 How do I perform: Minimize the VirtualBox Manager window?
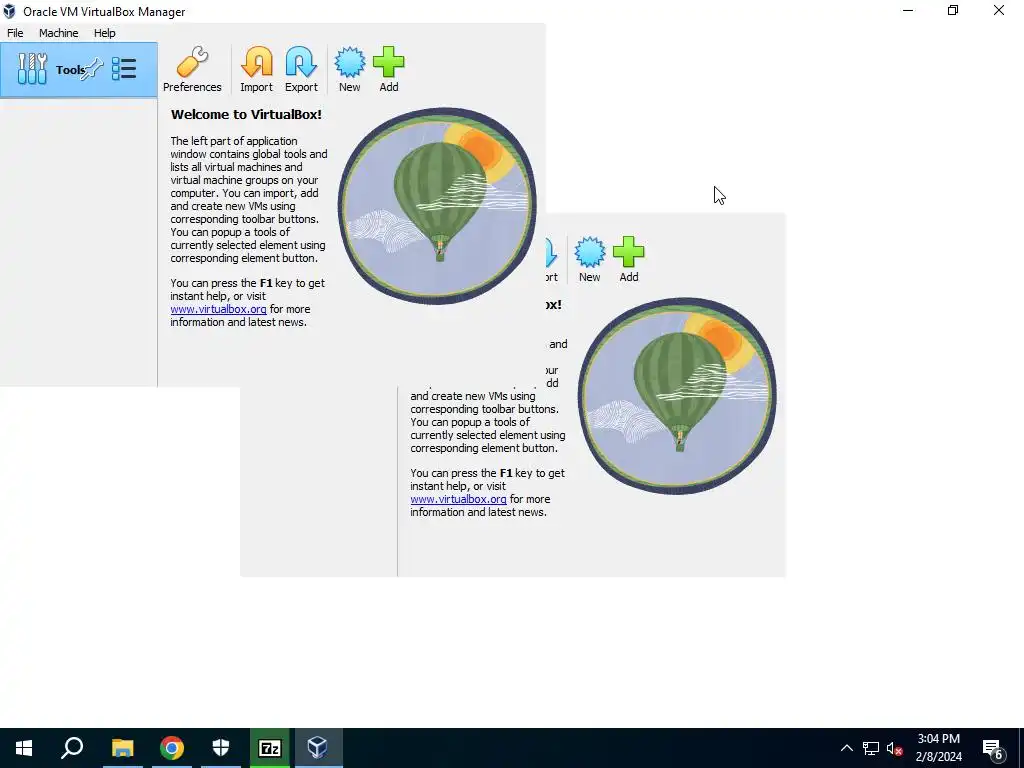tap(908, 10)
